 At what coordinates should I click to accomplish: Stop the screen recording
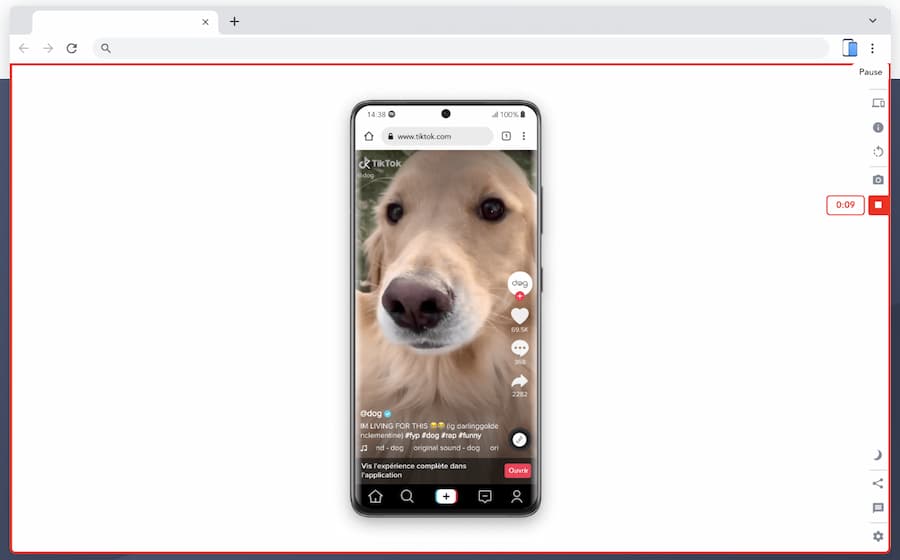[878, 205]
